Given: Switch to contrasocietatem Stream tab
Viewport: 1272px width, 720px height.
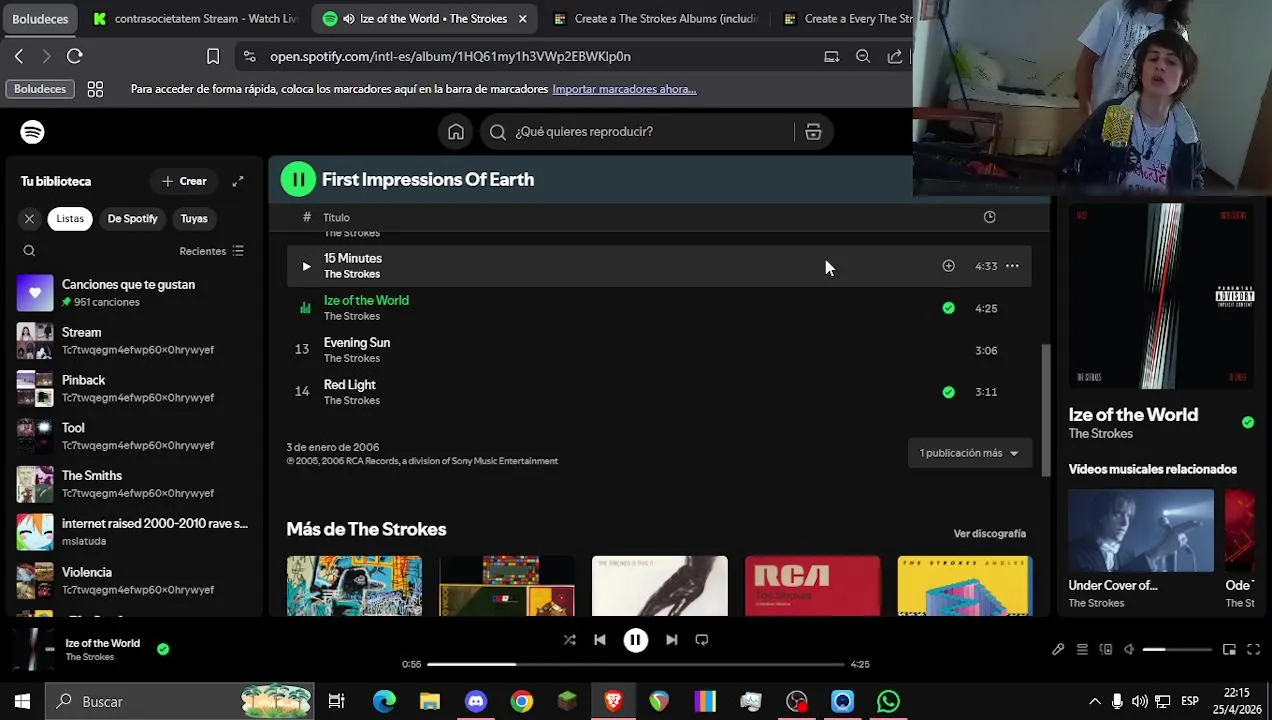Looking at the screenshot, I should pos(196,19).
